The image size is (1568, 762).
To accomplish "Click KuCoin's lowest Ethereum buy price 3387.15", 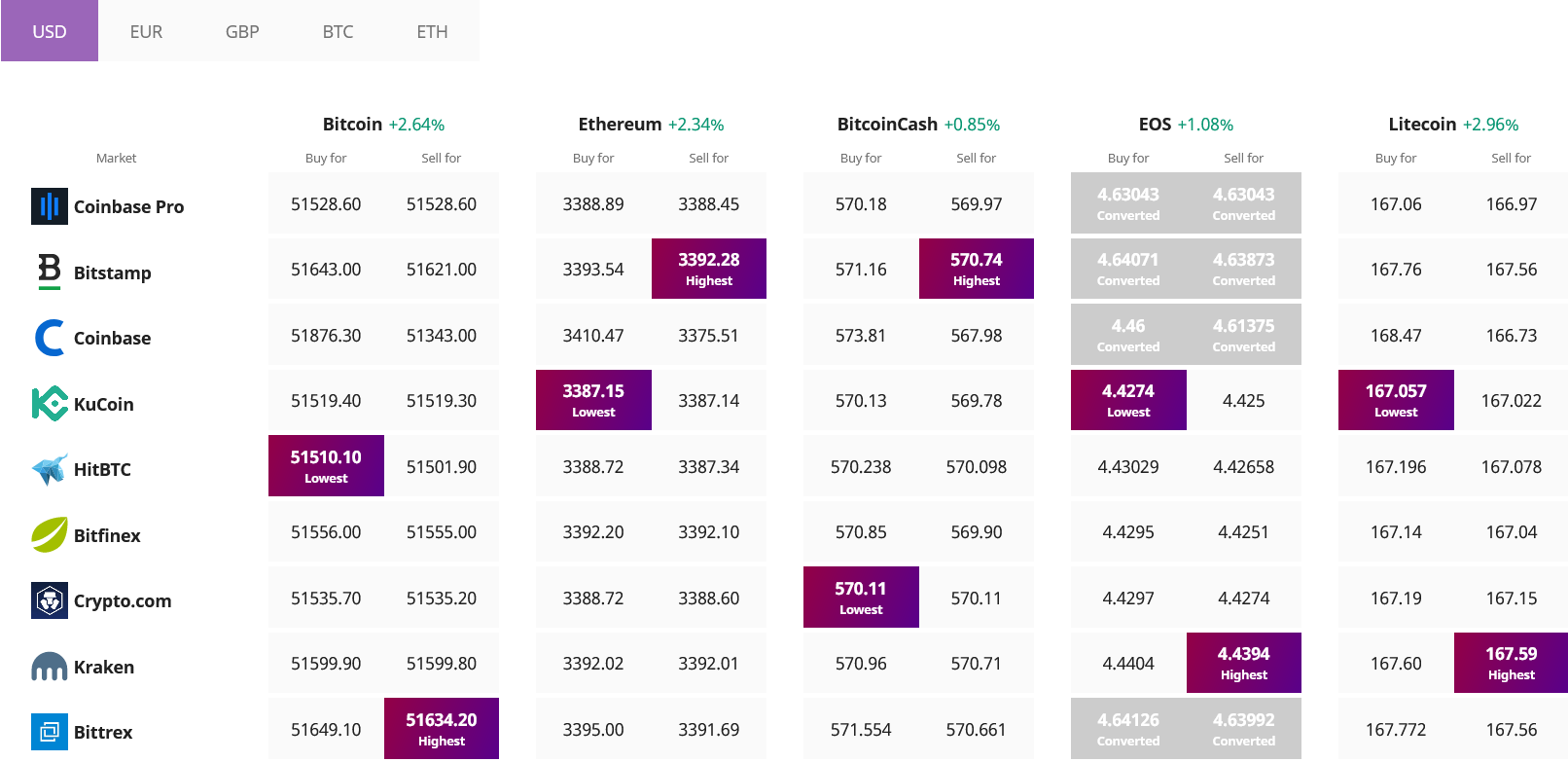I will coord(593,400).
